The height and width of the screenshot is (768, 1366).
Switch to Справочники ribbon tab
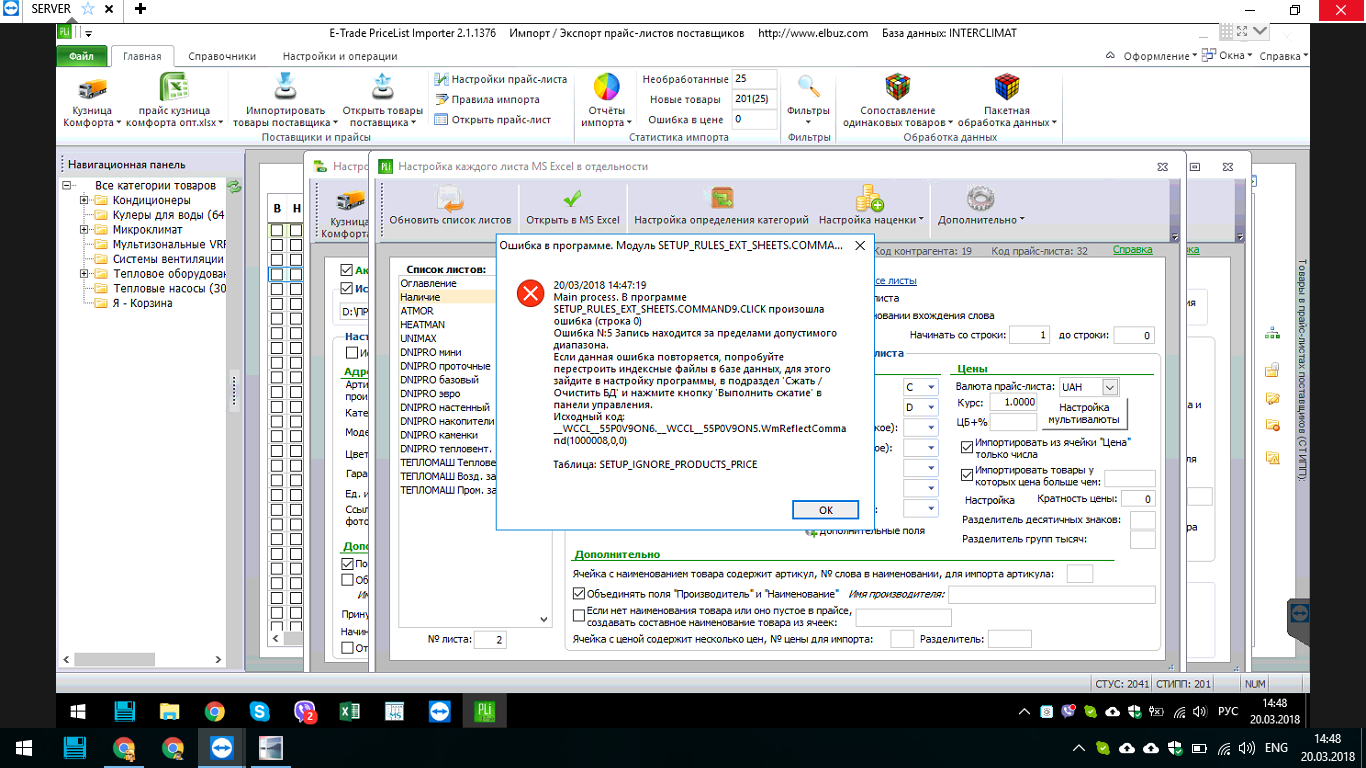tap(222, 56)
